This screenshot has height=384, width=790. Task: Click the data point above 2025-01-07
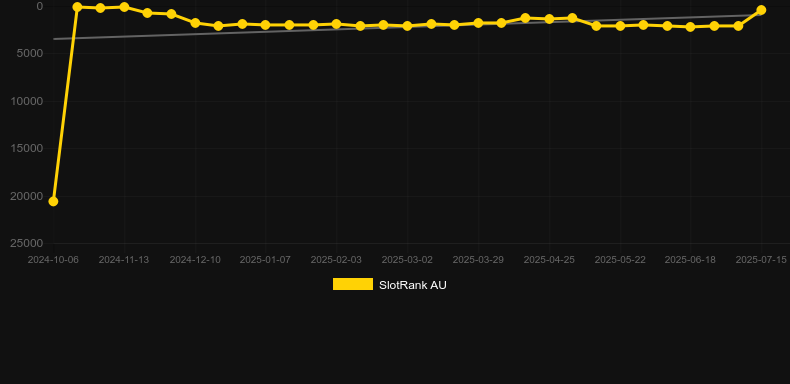click(x=266, y=25)
